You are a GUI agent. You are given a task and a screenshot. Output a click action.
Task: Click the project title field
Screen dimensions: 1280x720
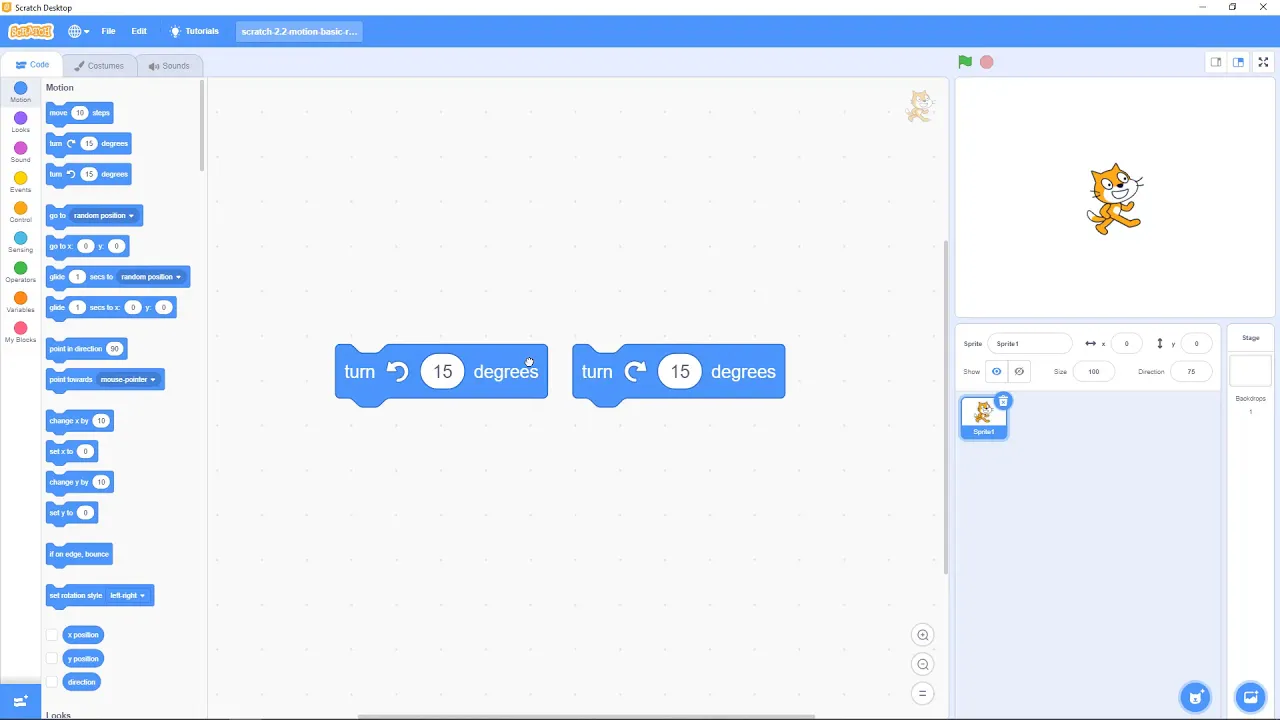[x=299, y=31]
